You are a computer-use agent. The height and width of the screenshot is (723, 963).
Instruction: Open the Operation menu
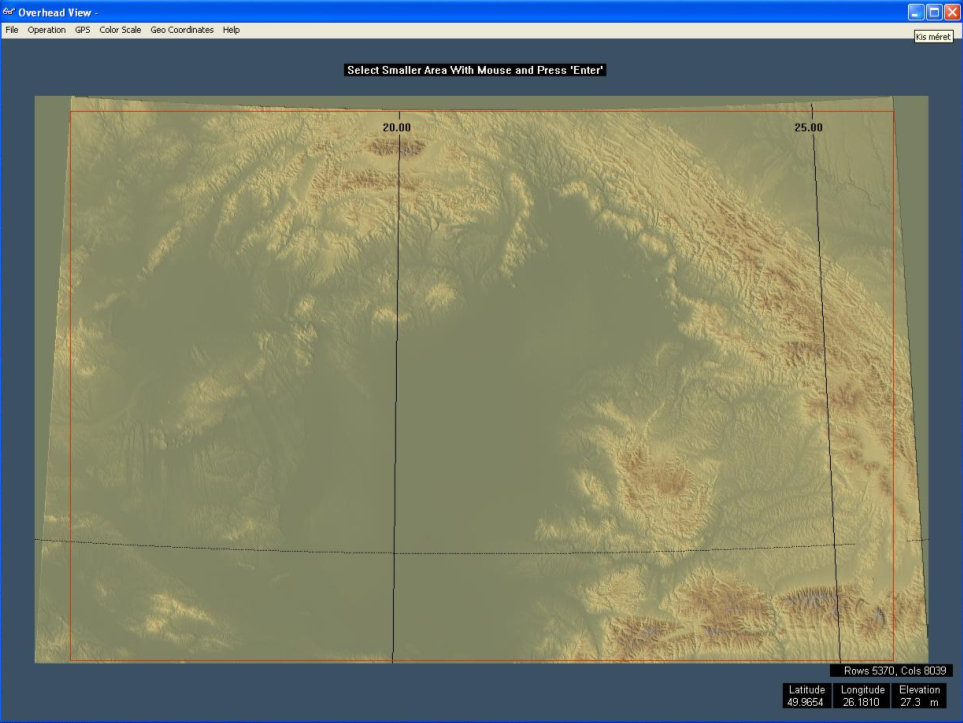[x=46, y=30]
